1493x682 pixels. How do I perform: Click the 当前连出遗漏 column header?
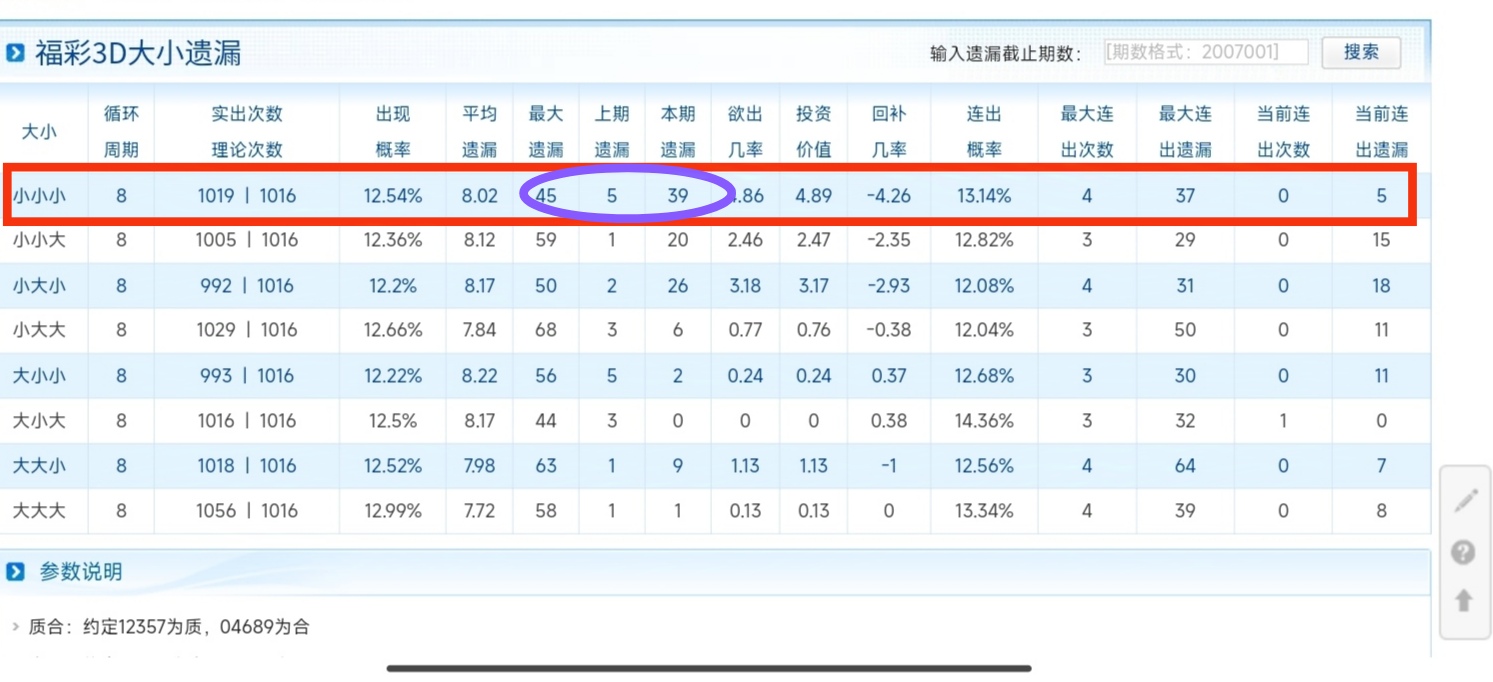1381,131
